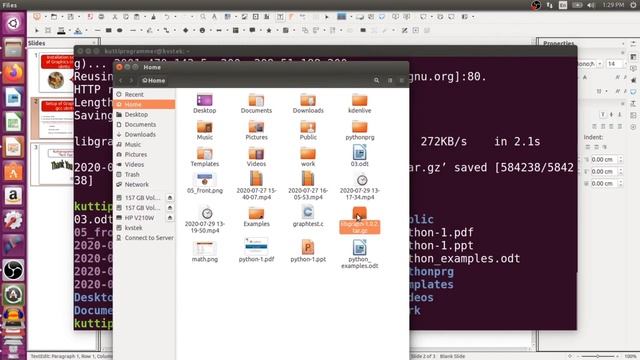Image resolution: width=640 pixels, height=360 pixels.
Task: Select the Pictures folder icon in file grid
Action: 256,130
